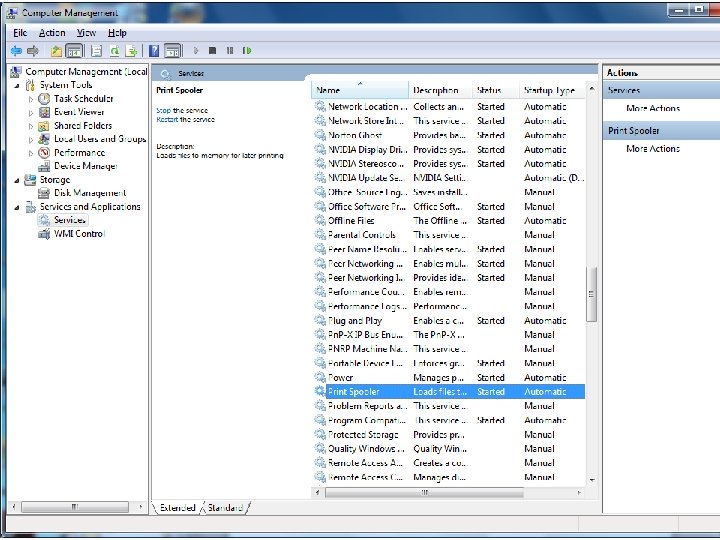This screenshot has width=720, height=540.
Task: Select Shared Folders icon in tree
Action: (44, 126)
